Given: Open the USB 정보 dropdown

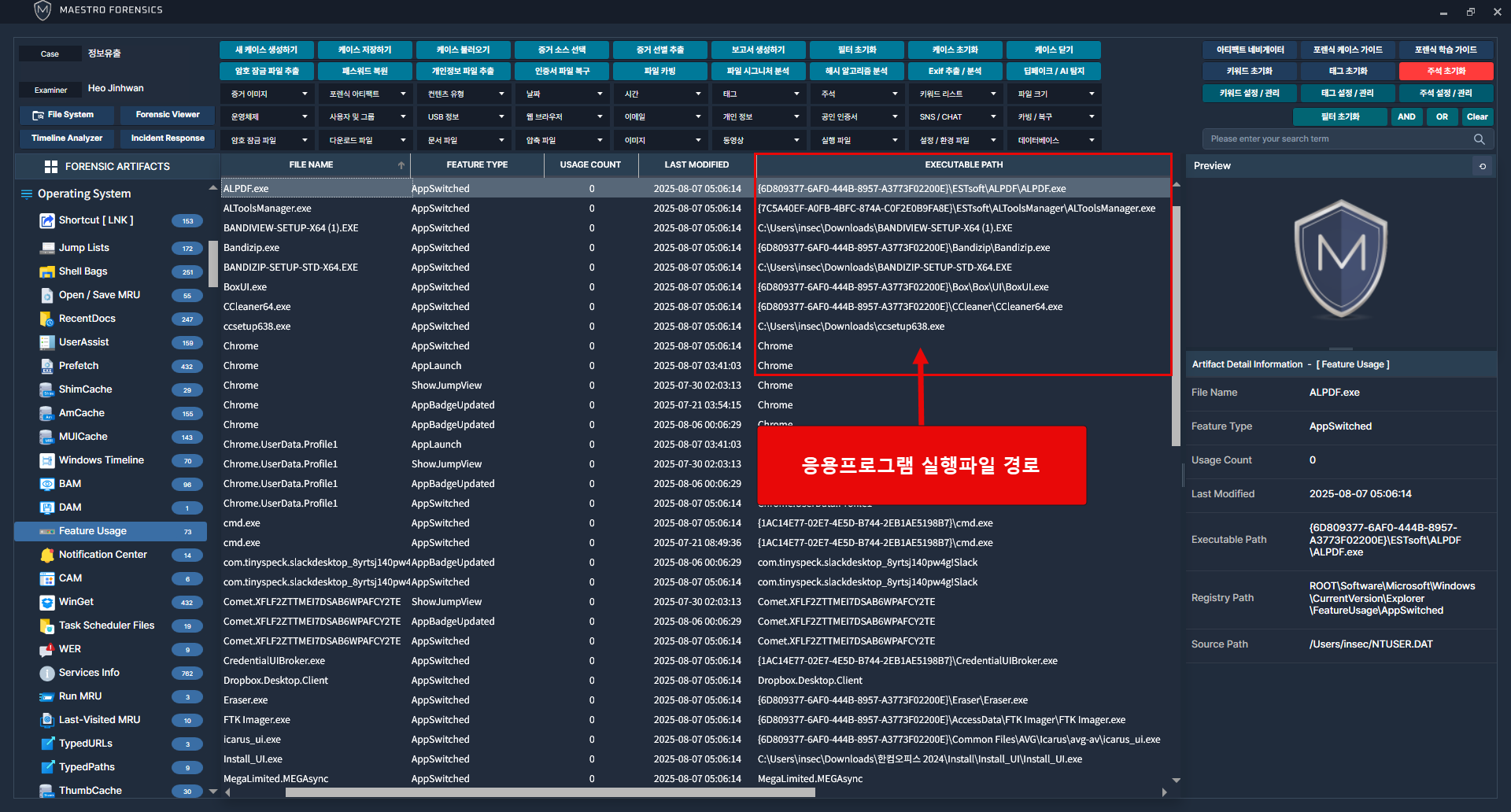Looking at the screenshot, I should click(x=464, y=116).
